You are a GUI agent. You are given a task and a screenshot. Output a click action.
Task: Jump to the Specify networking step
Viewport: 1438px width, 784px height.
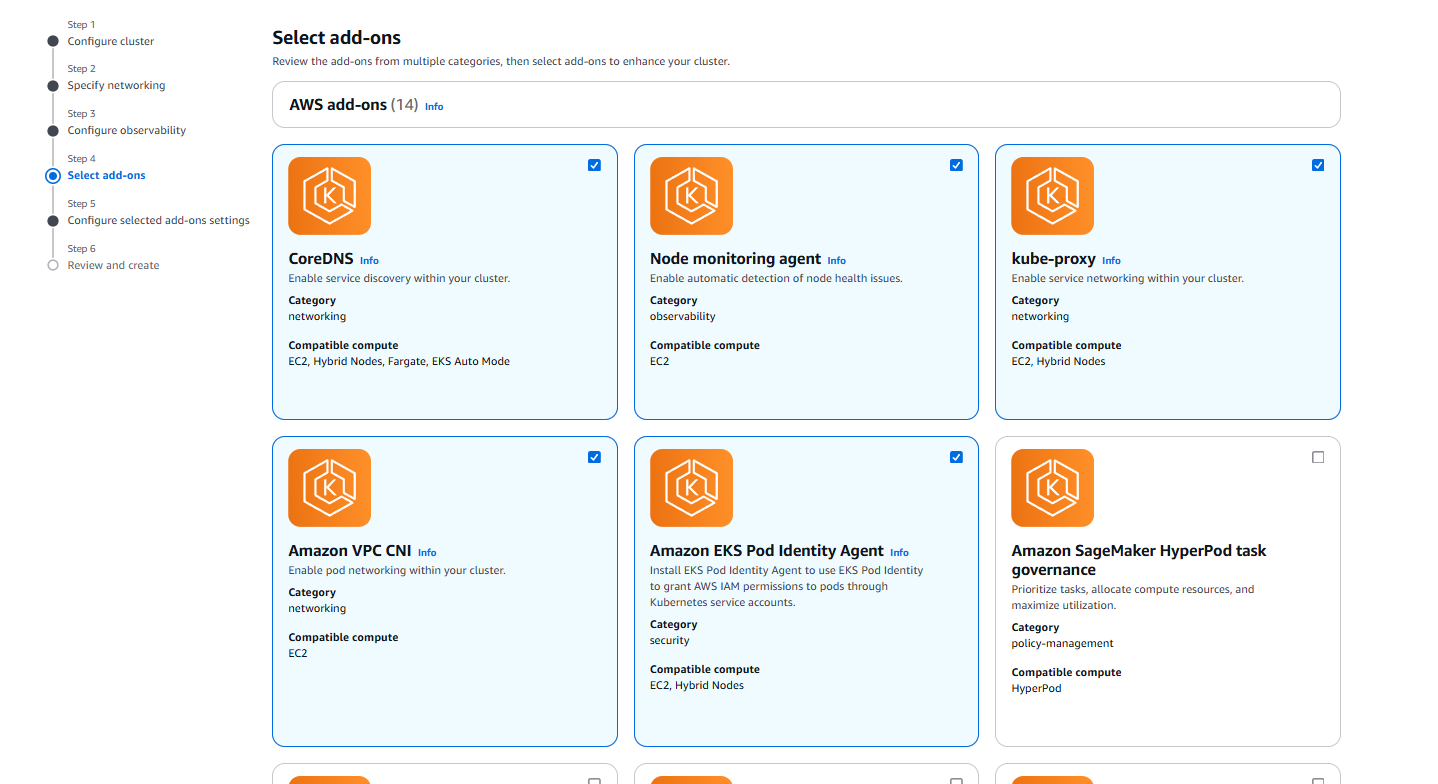pyautogui.click(x=116, y=85)
